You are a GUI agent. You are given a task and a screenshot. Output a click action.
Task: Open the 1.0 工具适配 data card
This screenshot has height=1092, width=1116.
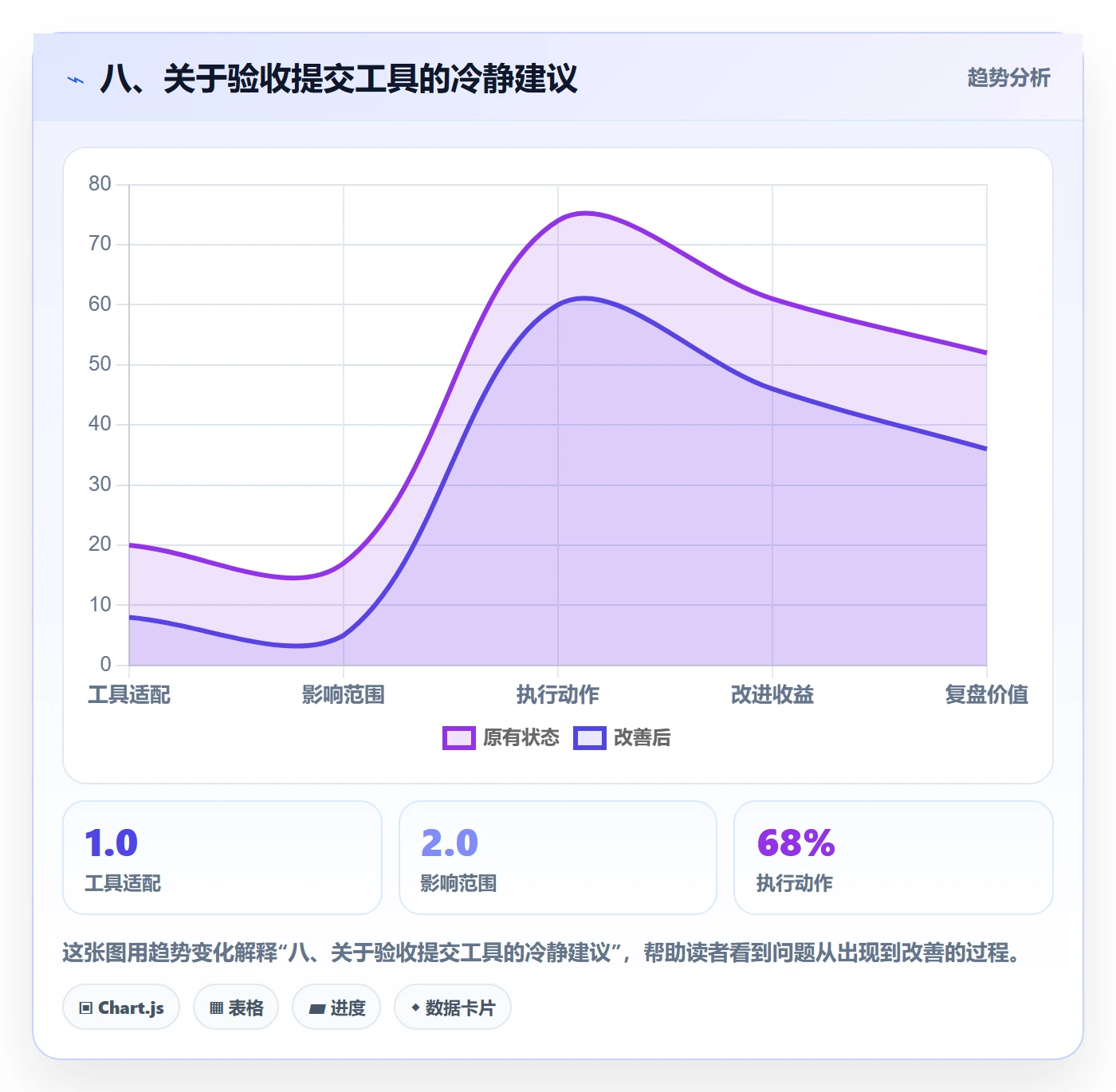pos(222,858)
